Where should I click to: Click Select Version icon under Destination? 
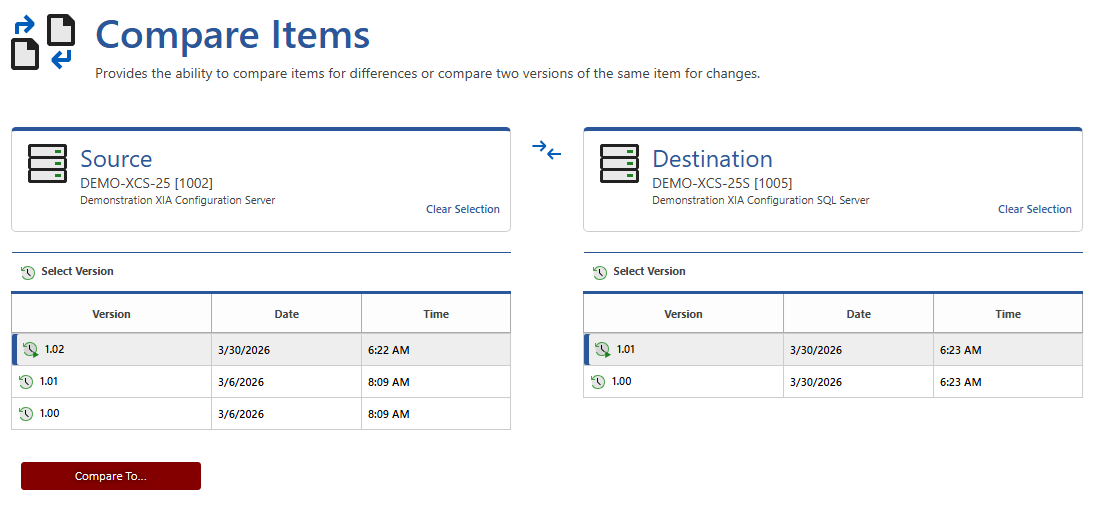tap(600, 272)
